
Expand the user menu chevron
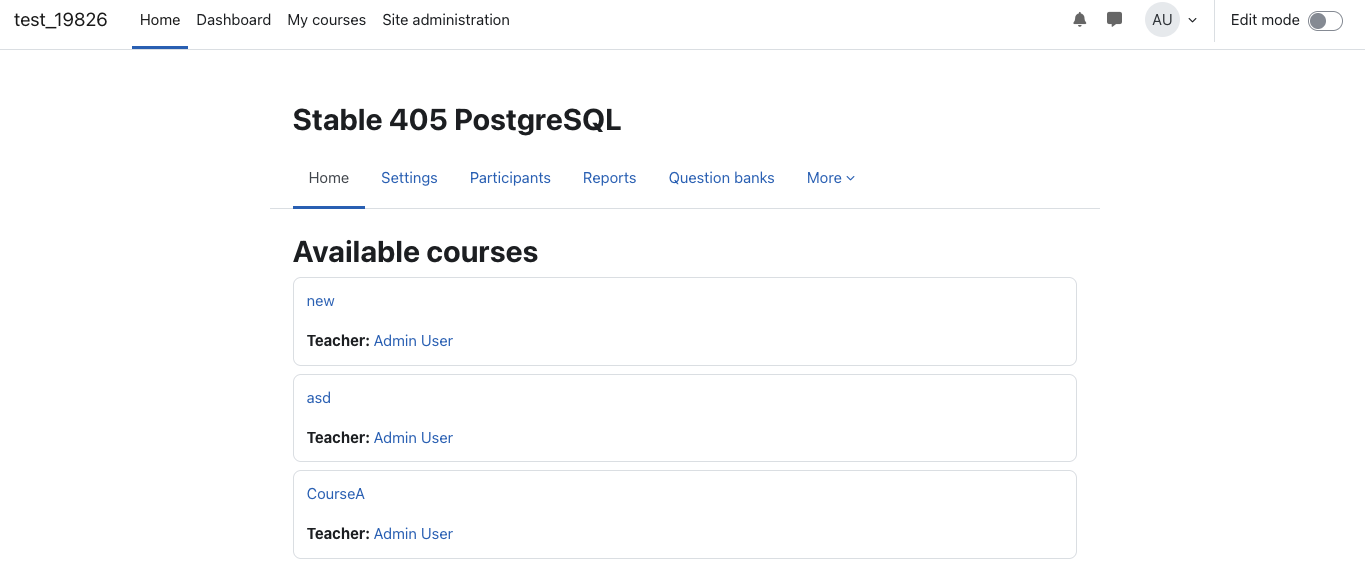(1193, 20)
